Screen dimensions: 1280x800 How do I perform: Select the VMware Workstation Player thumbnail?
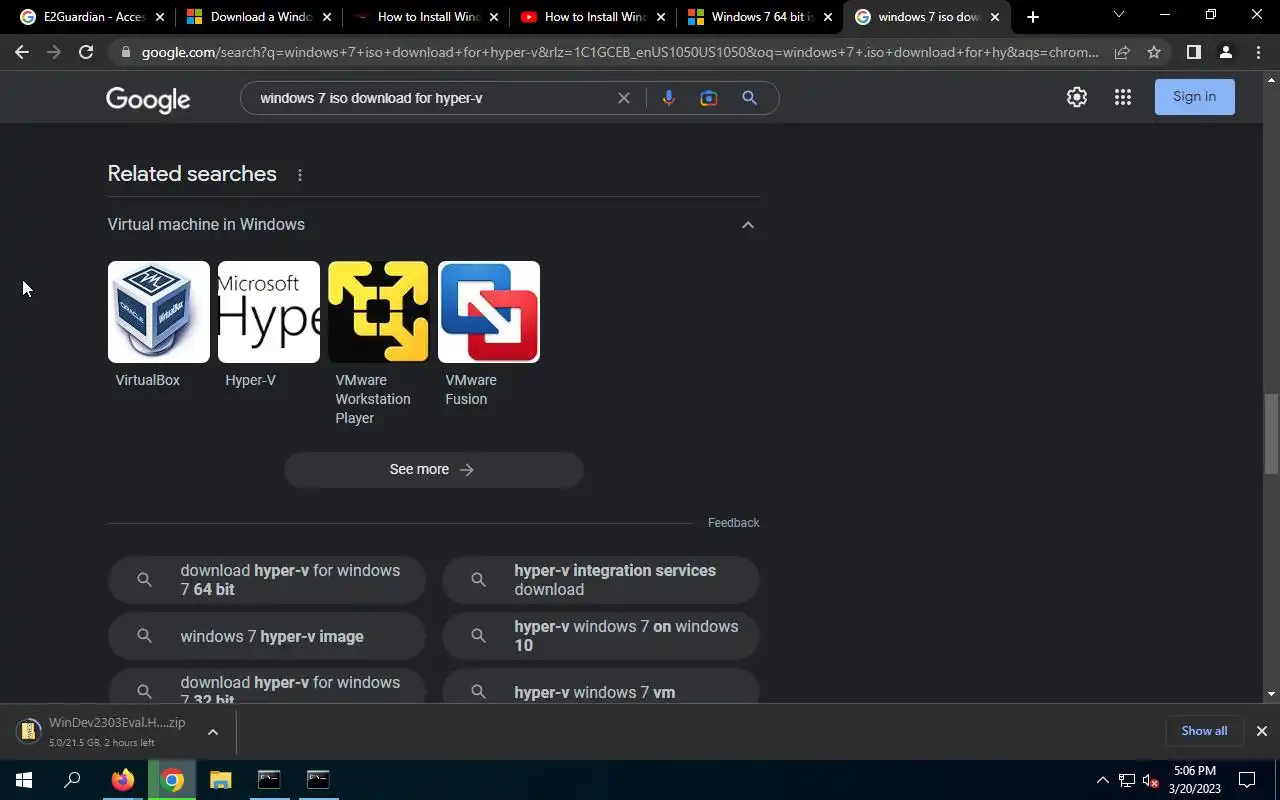point(378,312)
